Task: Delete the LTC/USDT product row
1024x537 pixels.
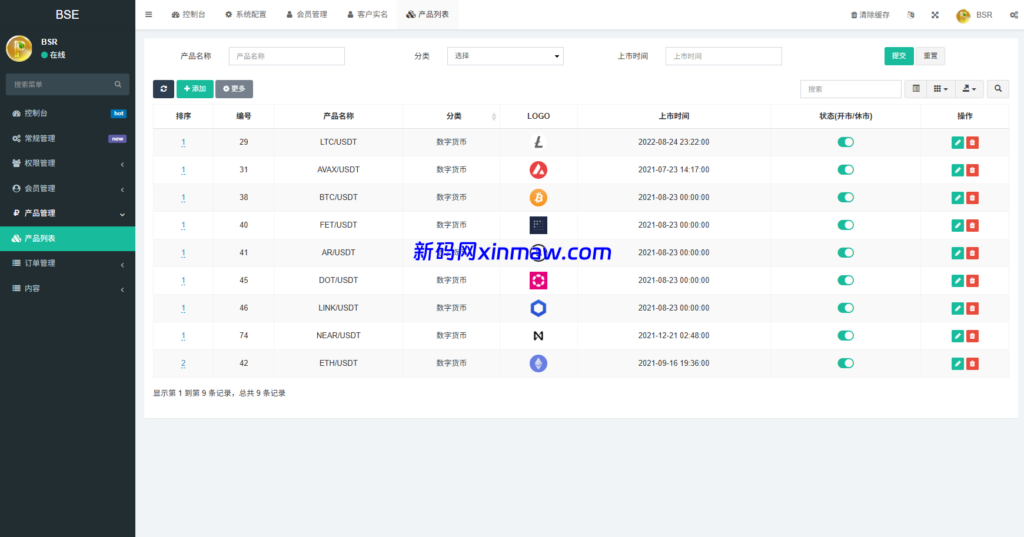Action: pos(972,142)
